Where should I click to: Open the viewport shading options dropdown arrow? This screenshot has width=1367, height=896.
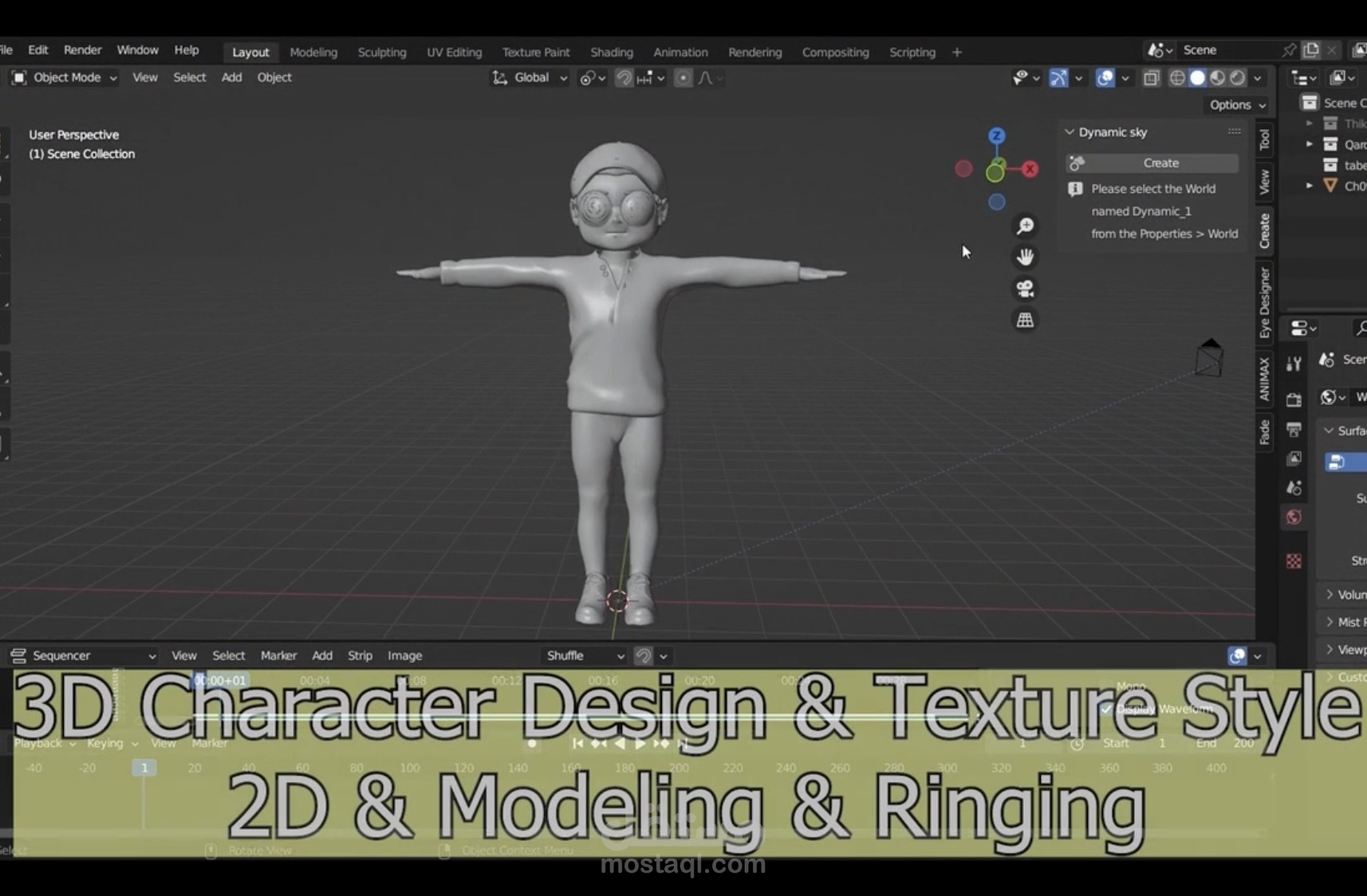(1258, 78)
